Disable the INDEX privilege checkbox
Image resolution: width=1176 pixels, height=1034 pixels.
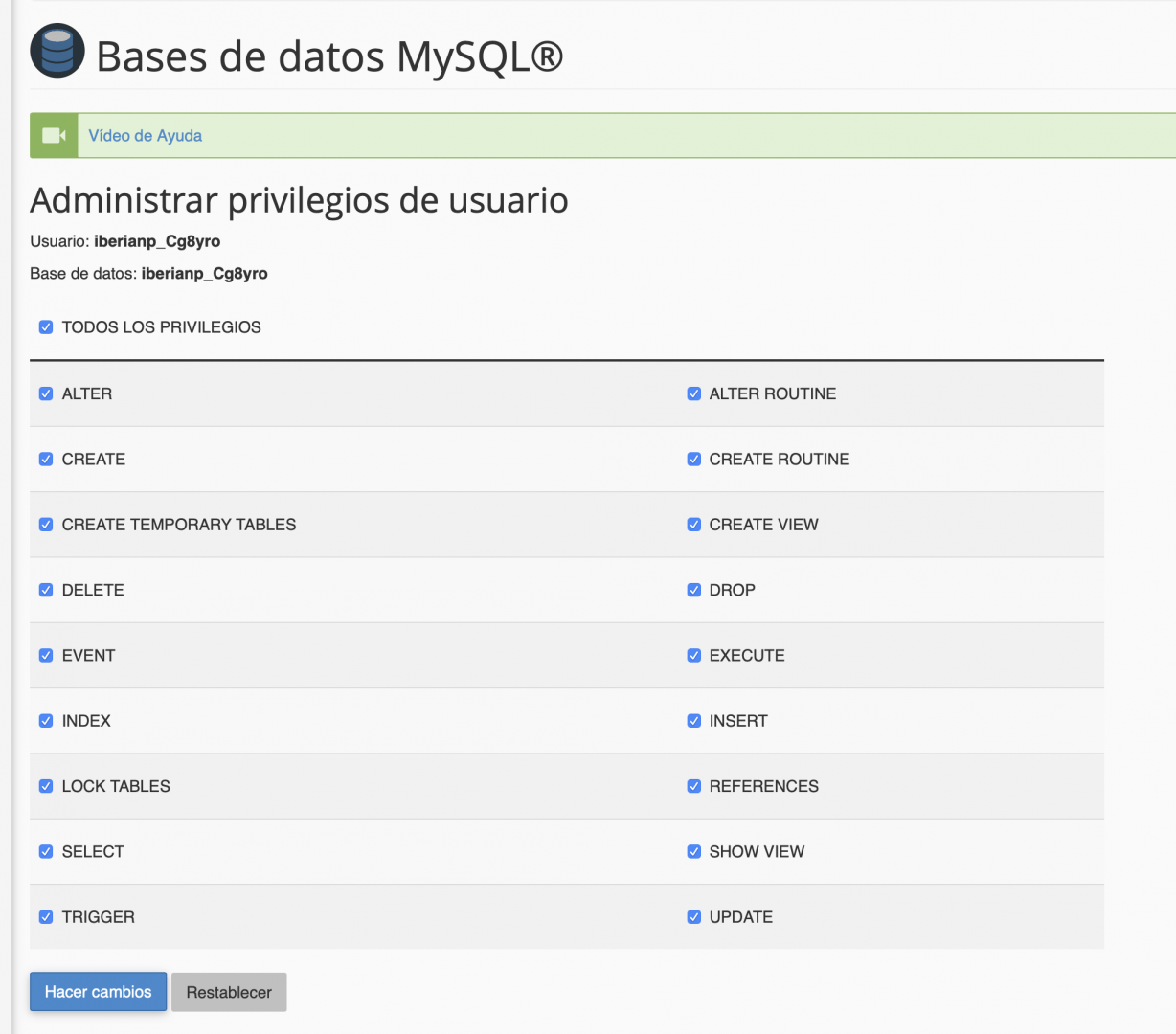(x=46, y=721)
